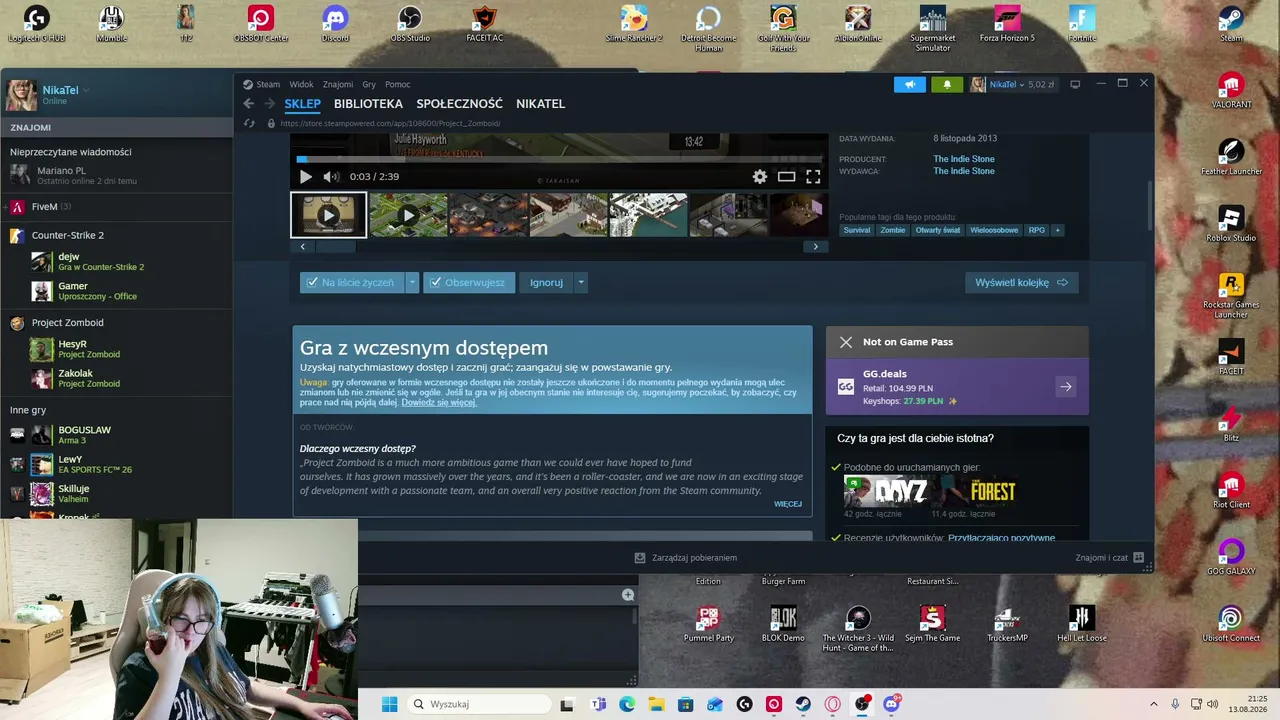Switch Steam to Big Picture mode icon
Screen dimensions: 1280x720
tap(1075, 84)
